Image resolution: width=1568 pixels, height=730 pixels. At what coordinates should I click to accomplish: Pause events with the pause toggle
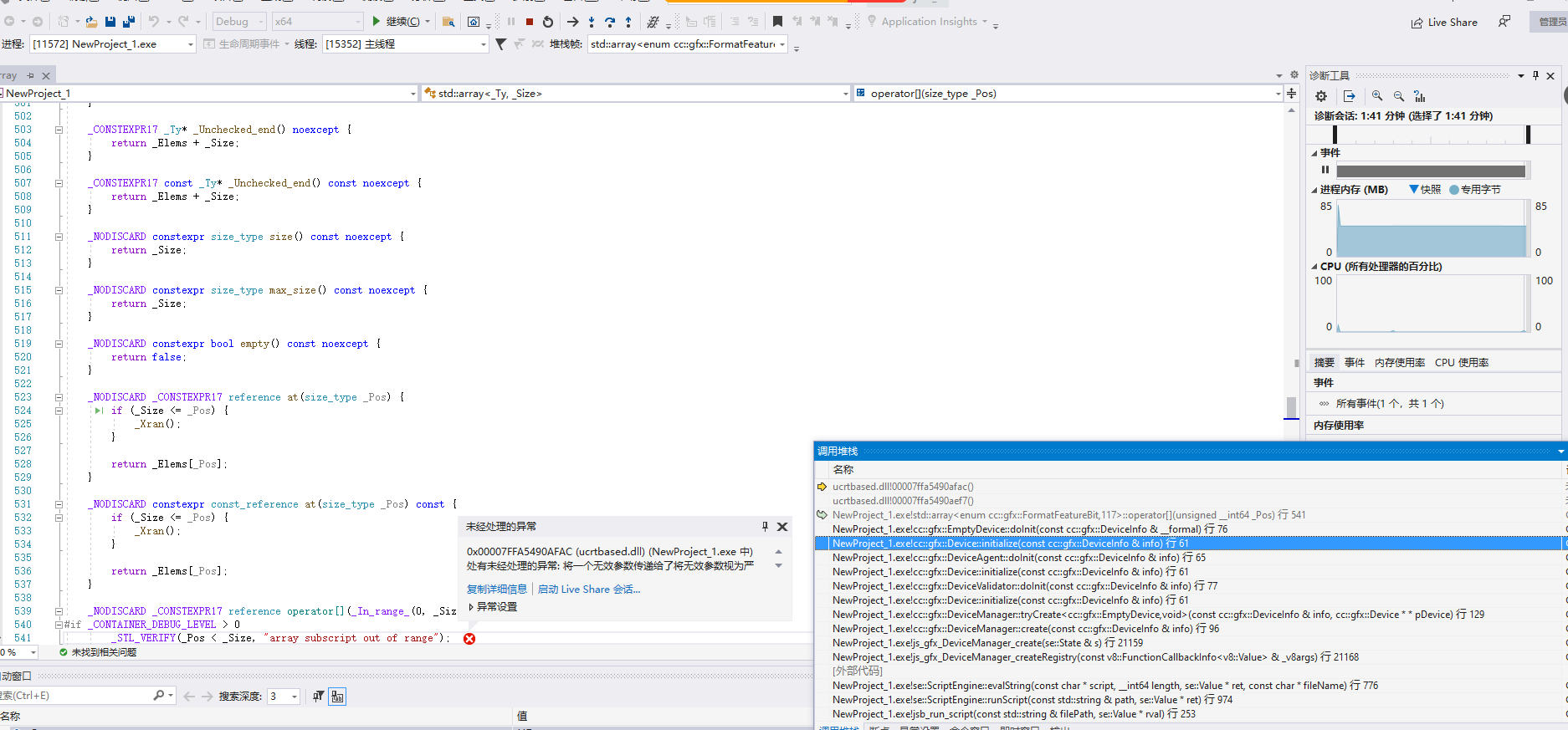click(x=1325, y=170)
